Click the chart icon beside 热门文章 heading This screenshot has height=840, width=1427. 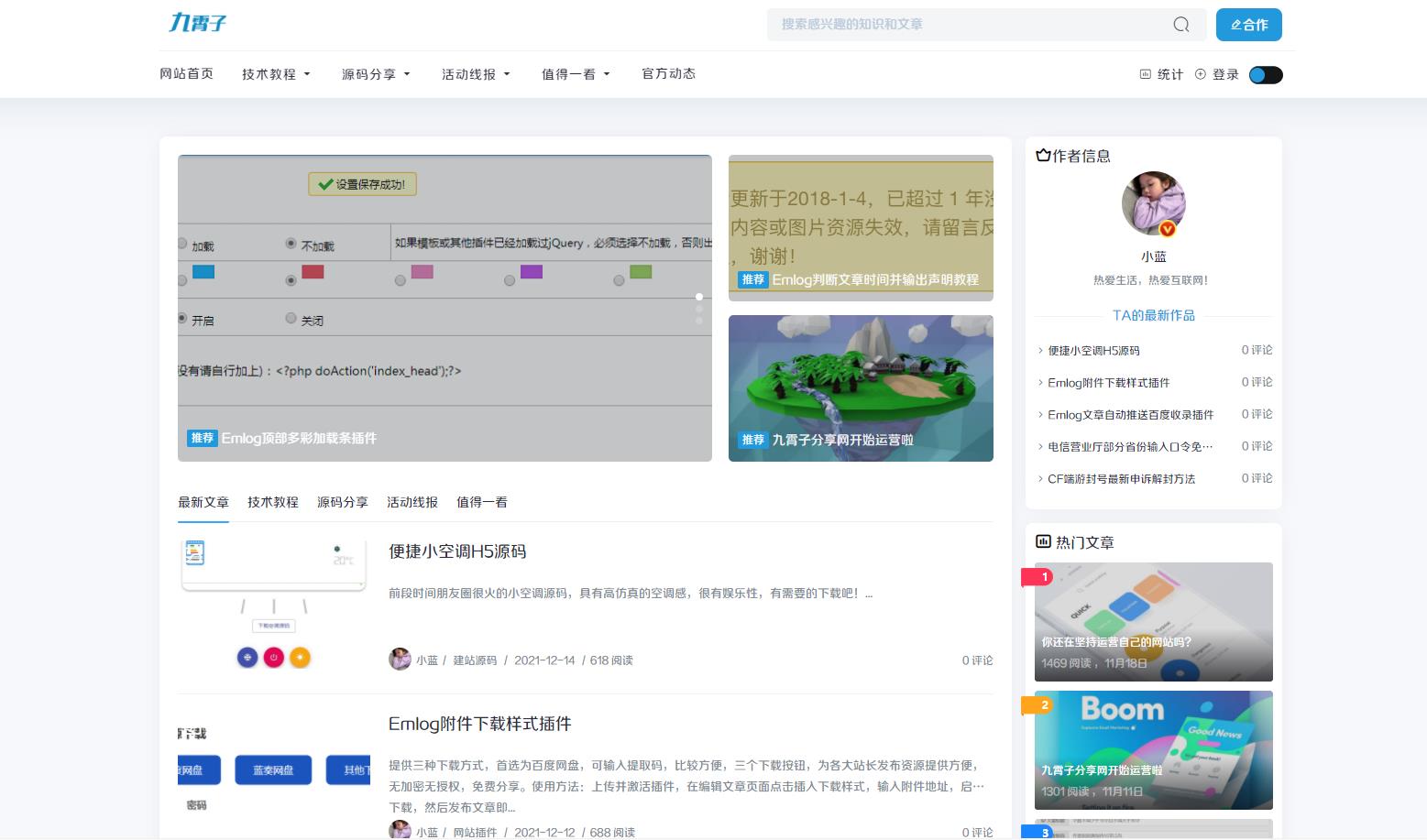tap(1043, 541)
